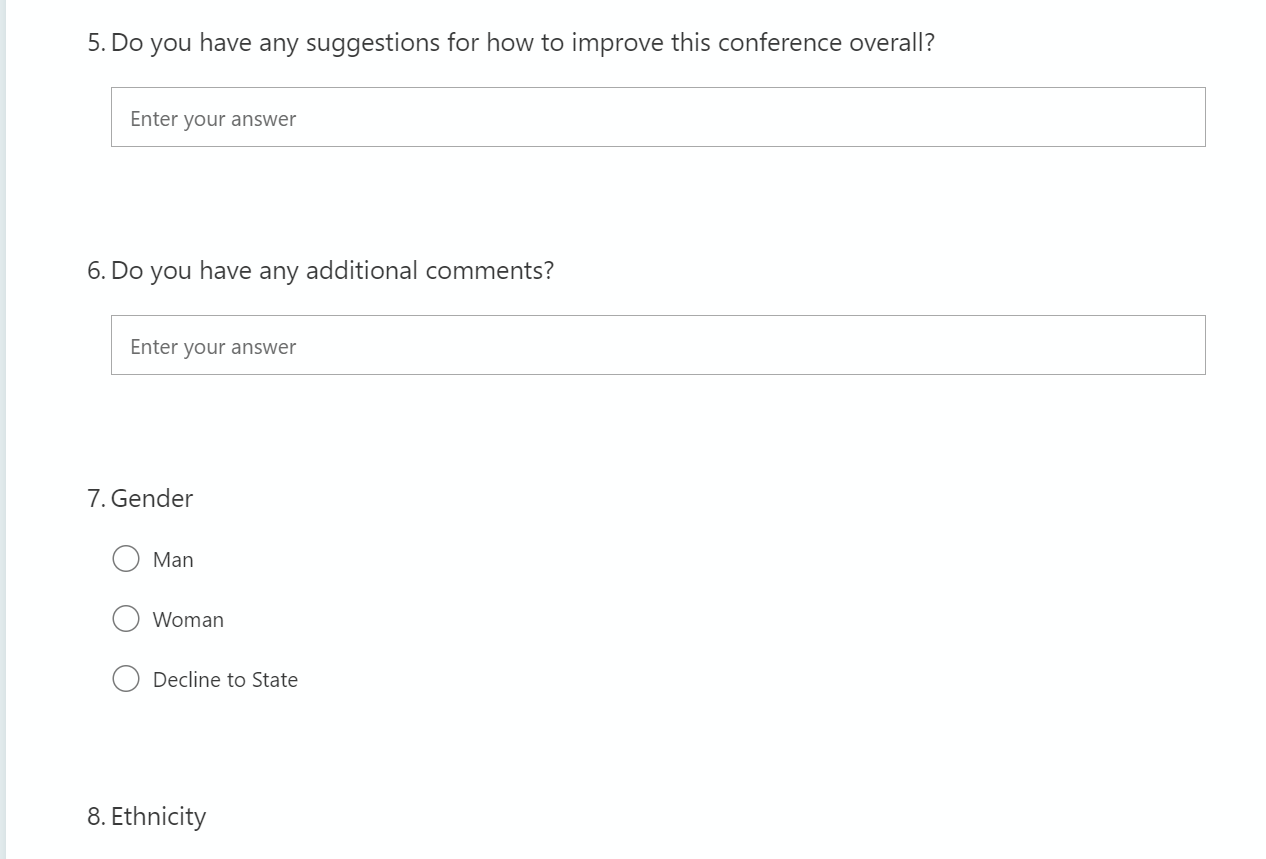
Task: Click the question number 5 label
Action: pyautogui.click(x=96, y=43)
